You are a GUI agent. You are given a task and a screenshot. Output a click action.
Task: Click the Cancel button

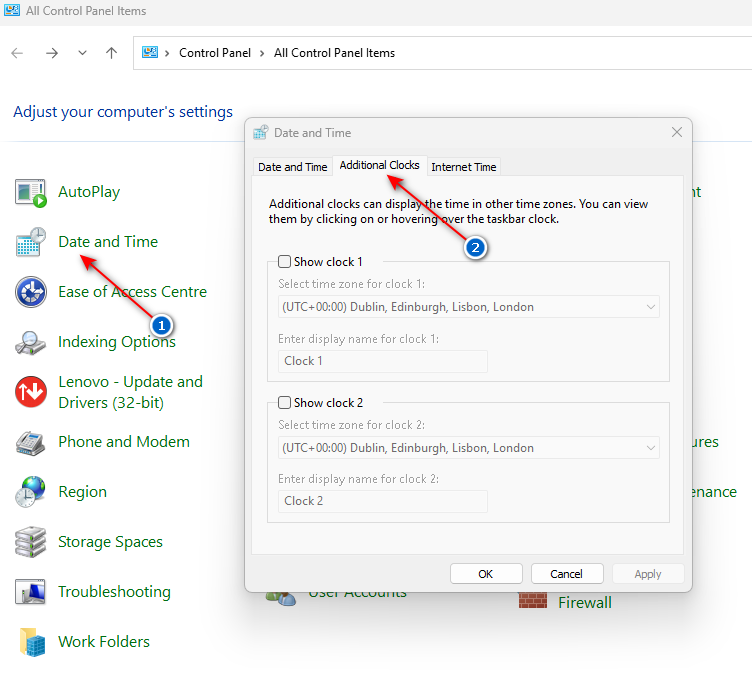point(566,574)
